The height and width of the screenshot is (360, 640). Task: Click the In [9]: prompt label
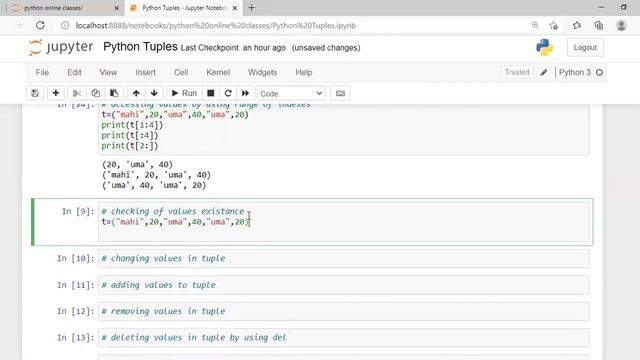coord(78,211)
